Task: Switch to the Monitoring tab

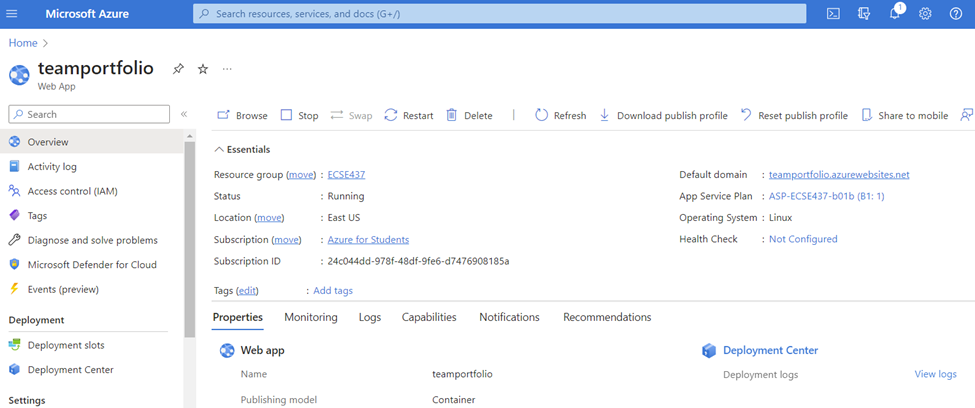Action: (311, 317)
